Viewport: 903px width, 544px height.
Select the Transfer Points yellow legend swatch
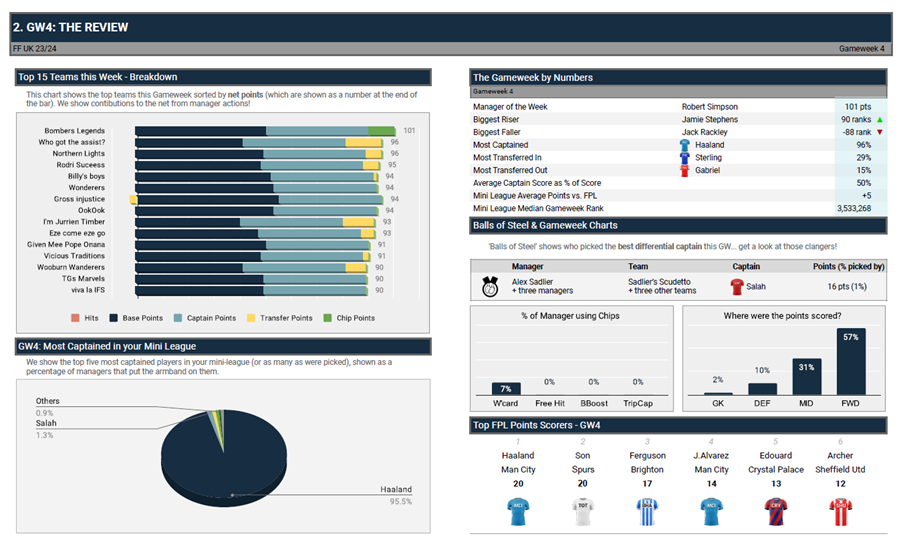point(253,318)
